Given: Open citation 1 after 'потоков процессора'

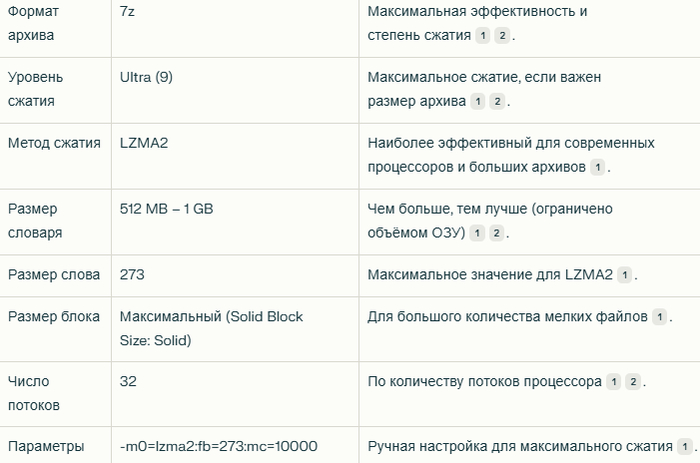Looking at the screenshot, I should pos(613,382).
